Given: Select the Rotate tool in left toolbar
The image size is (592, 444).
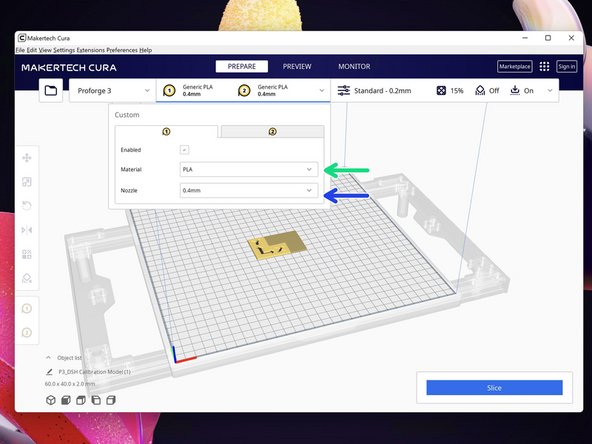Looking at the screenshot, I should click(27, 206).
